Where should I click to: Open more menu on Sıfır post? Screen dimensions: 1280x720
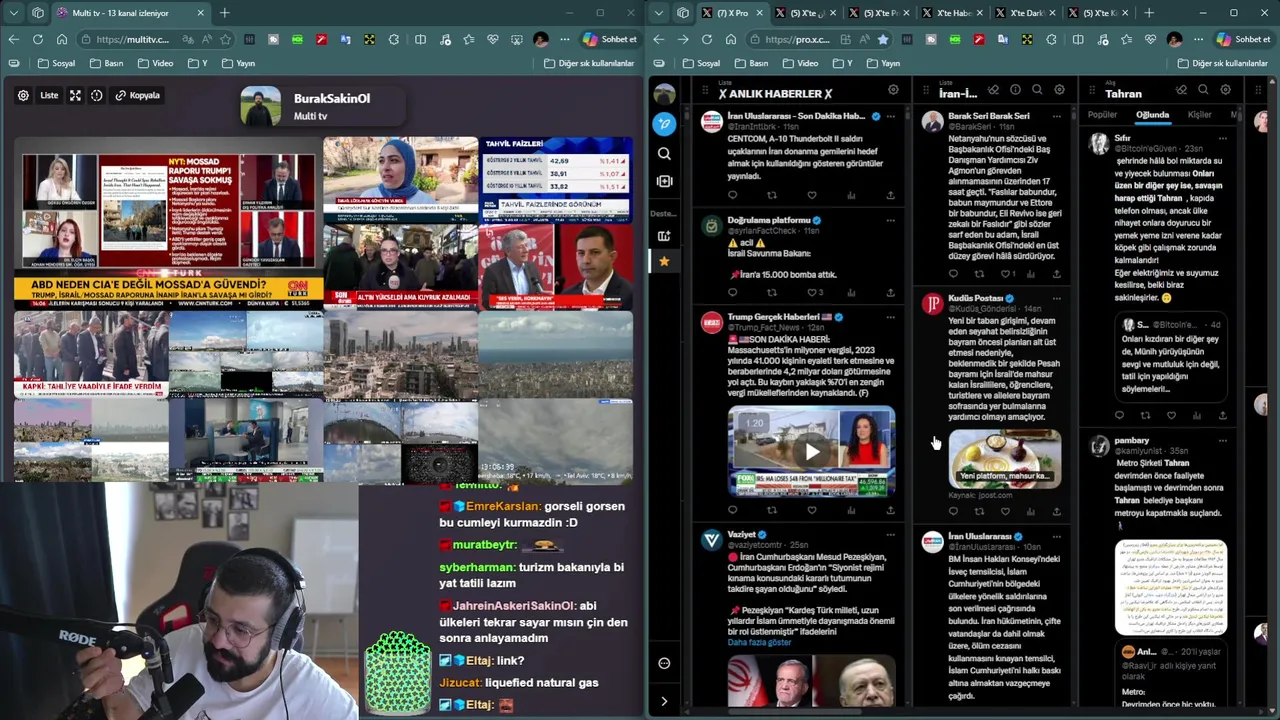tap(1222, 138)
